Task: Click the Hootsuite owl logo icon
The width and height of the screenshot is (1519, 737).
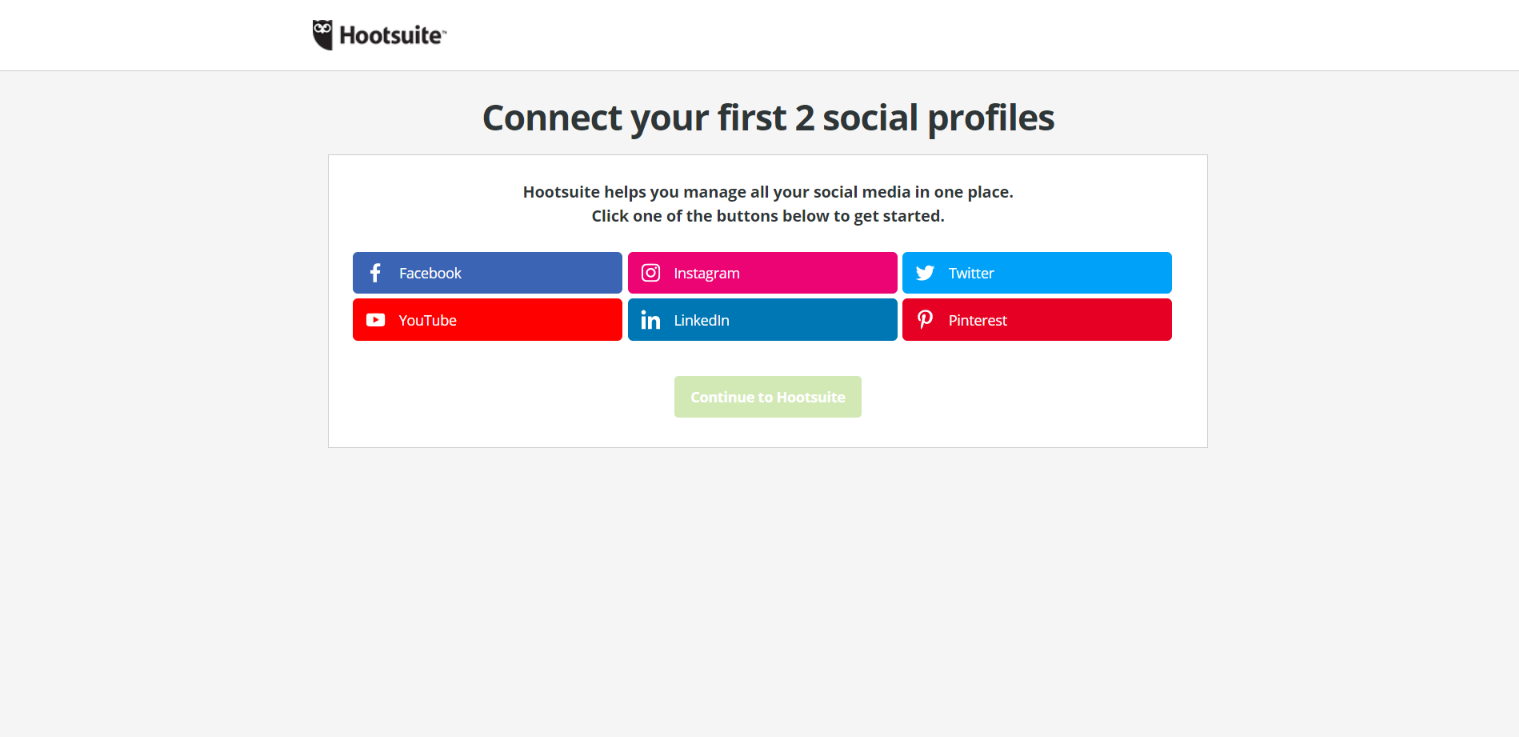Action: point(322,35)
